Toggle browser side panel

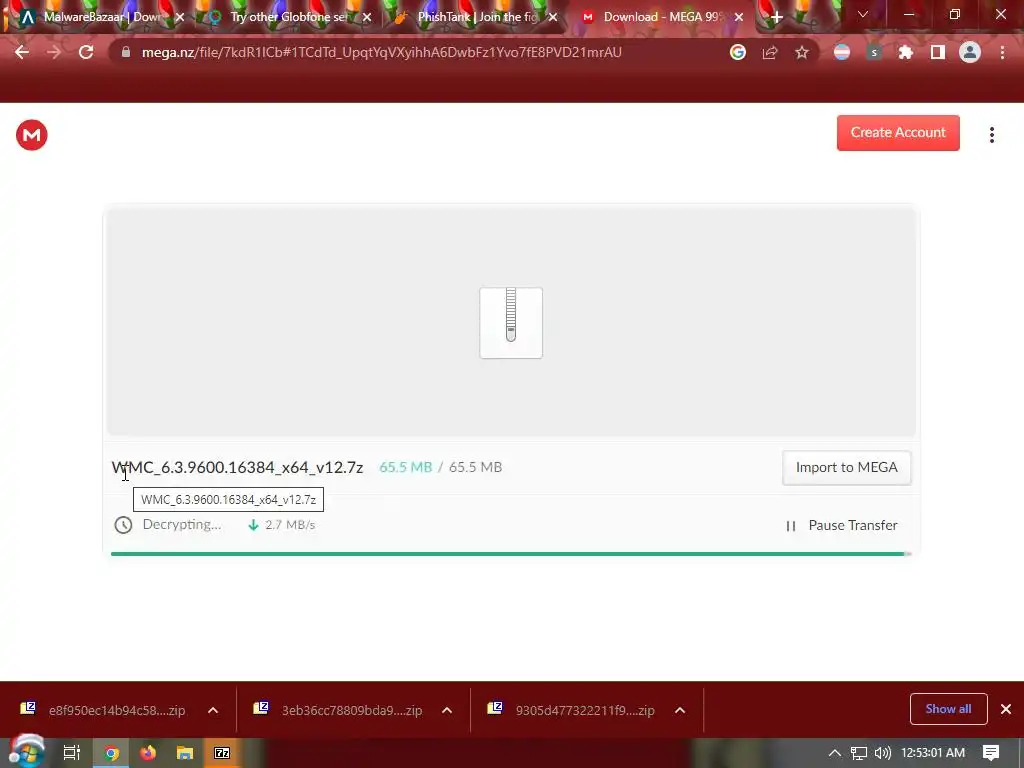coord(938,52)
